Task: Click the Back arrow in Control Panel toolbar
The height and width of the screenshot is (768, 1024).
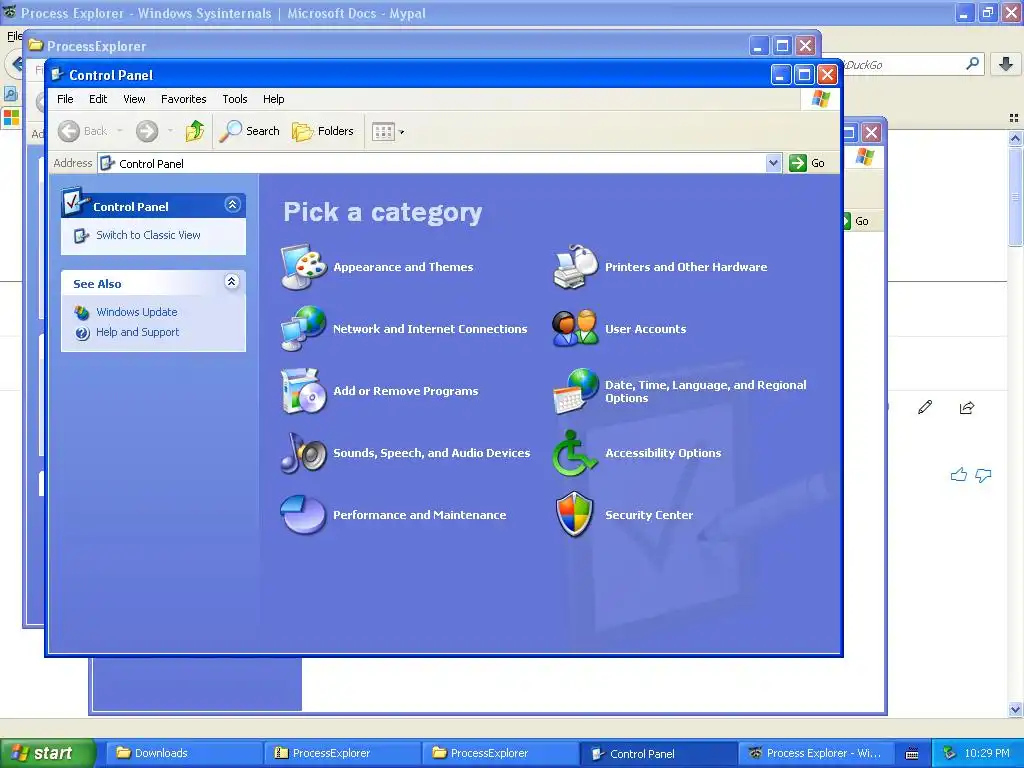Action: [x=69, y=131]
